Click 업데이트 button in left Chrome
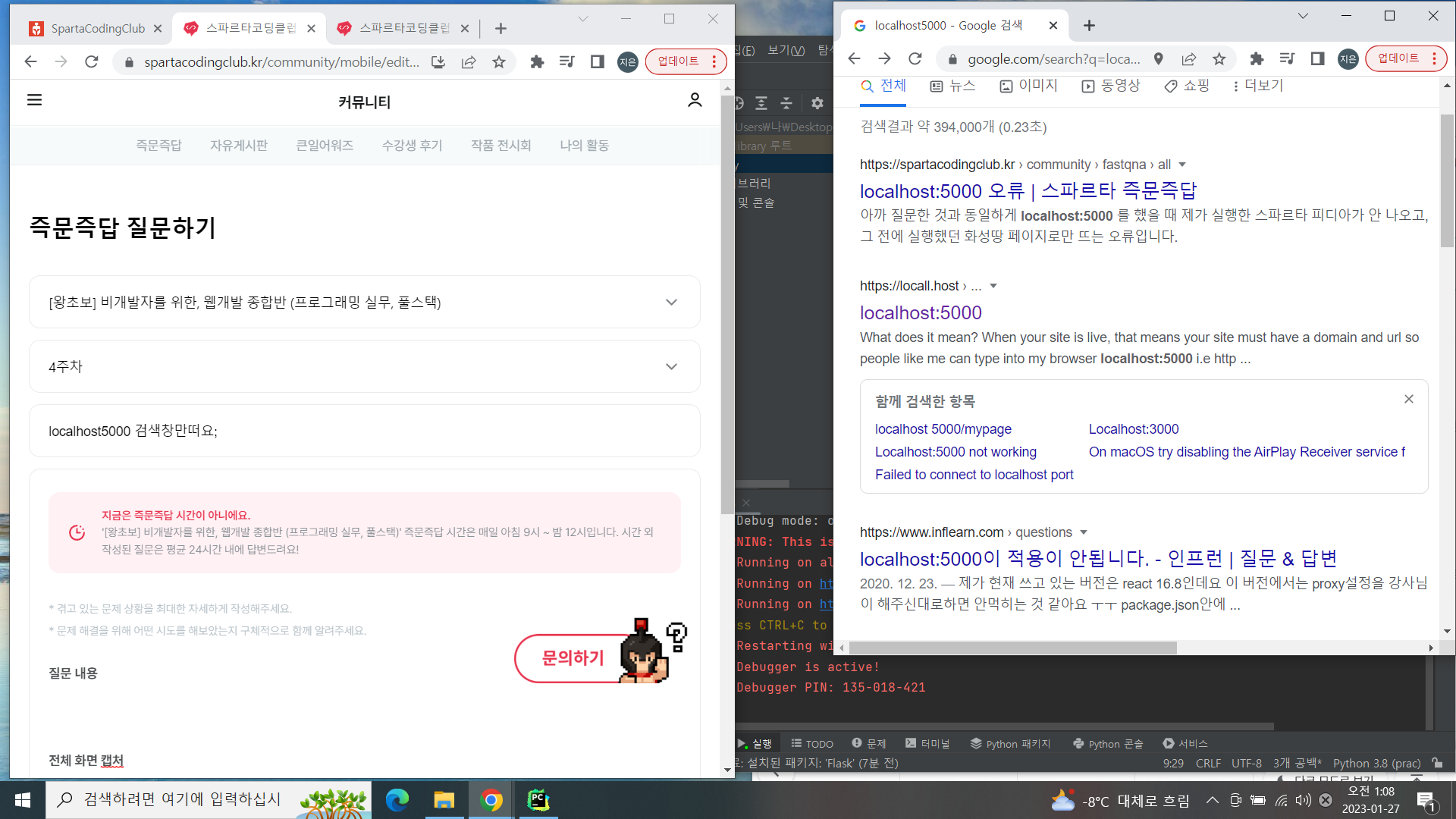Image resolution: width=1456 pixels, height=819 pixels. [678, 61]
